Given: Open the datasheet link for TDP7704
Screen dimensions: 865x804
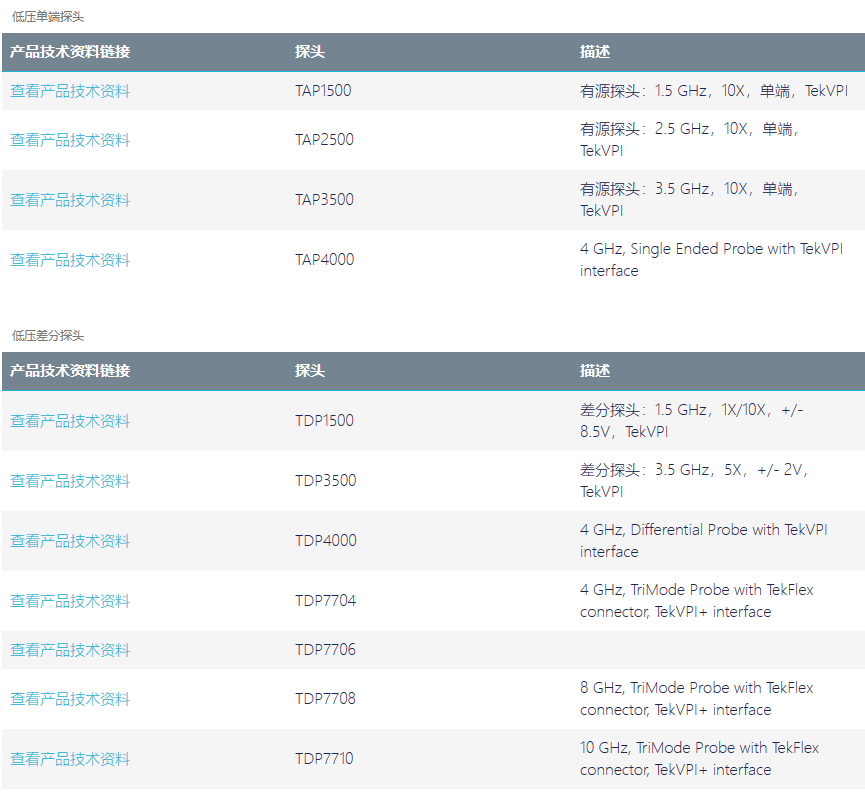Looking at the screenshot, I should [x=70, y=601].
